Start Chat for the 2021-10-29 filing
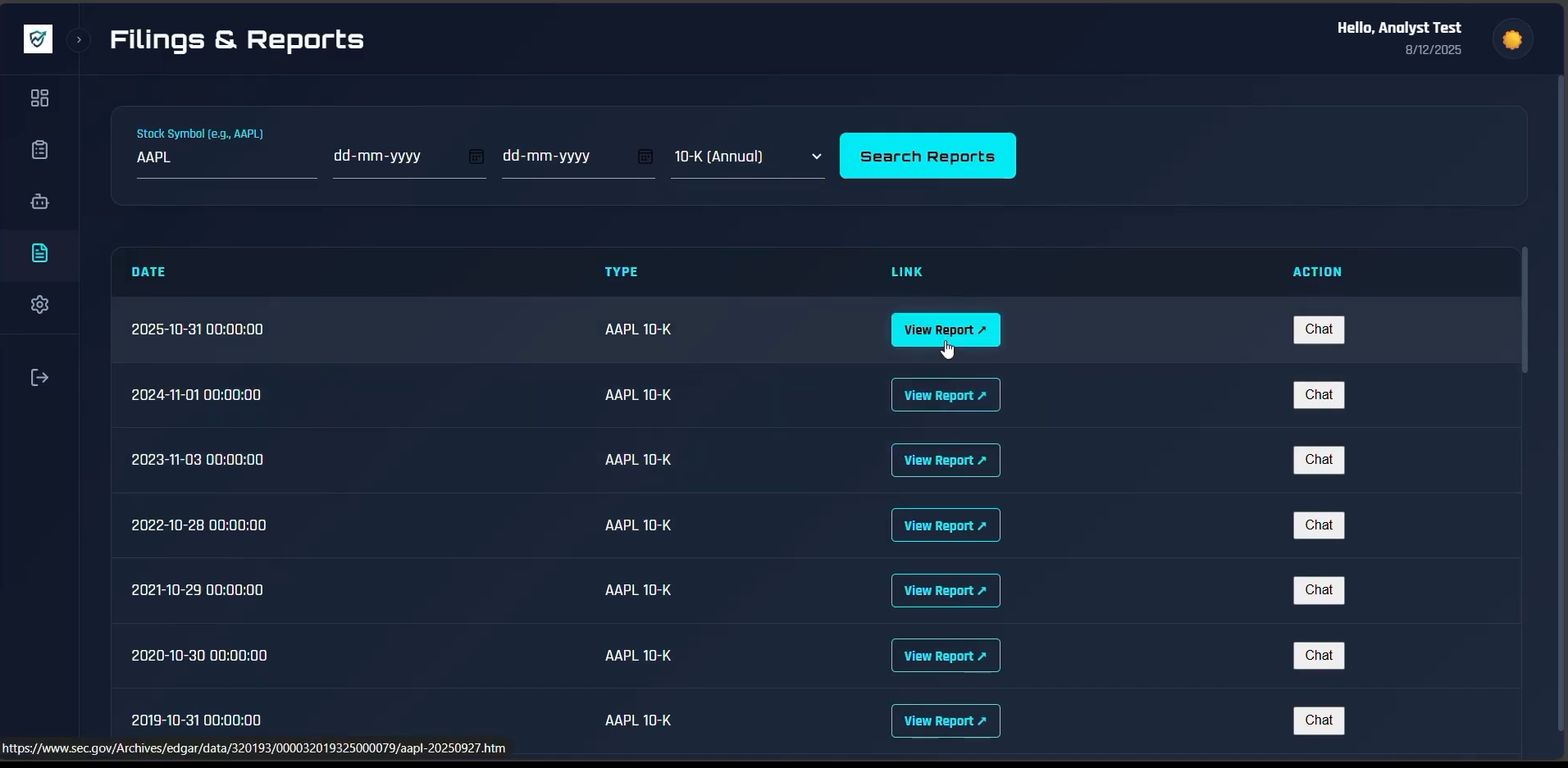This screenshot has height=768, width=1568. pos(1318,590)
